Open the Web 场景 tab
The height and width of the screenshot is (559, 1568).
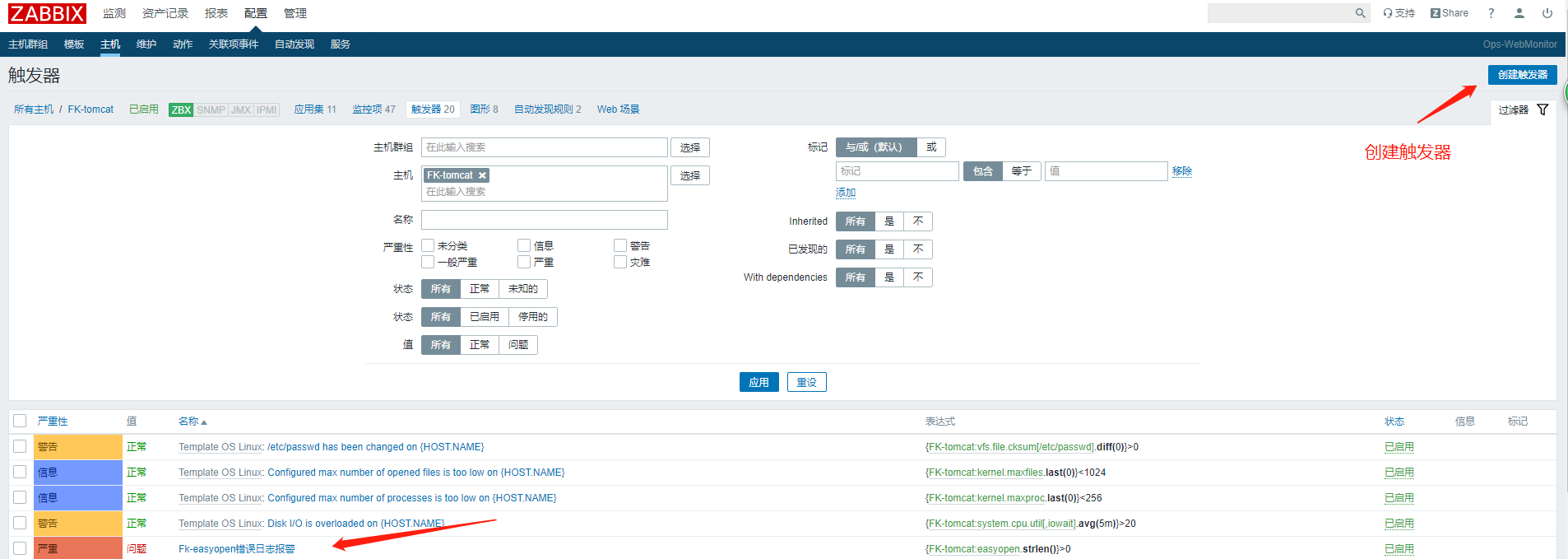pos(619,109)
